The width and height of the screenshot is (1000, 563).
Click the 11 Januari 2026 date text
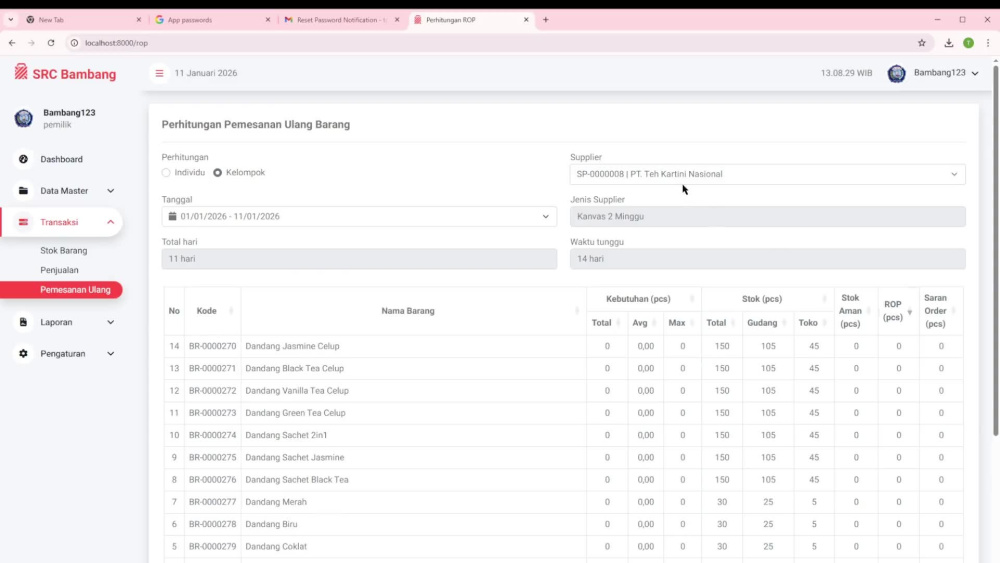[x=205, y=73]
